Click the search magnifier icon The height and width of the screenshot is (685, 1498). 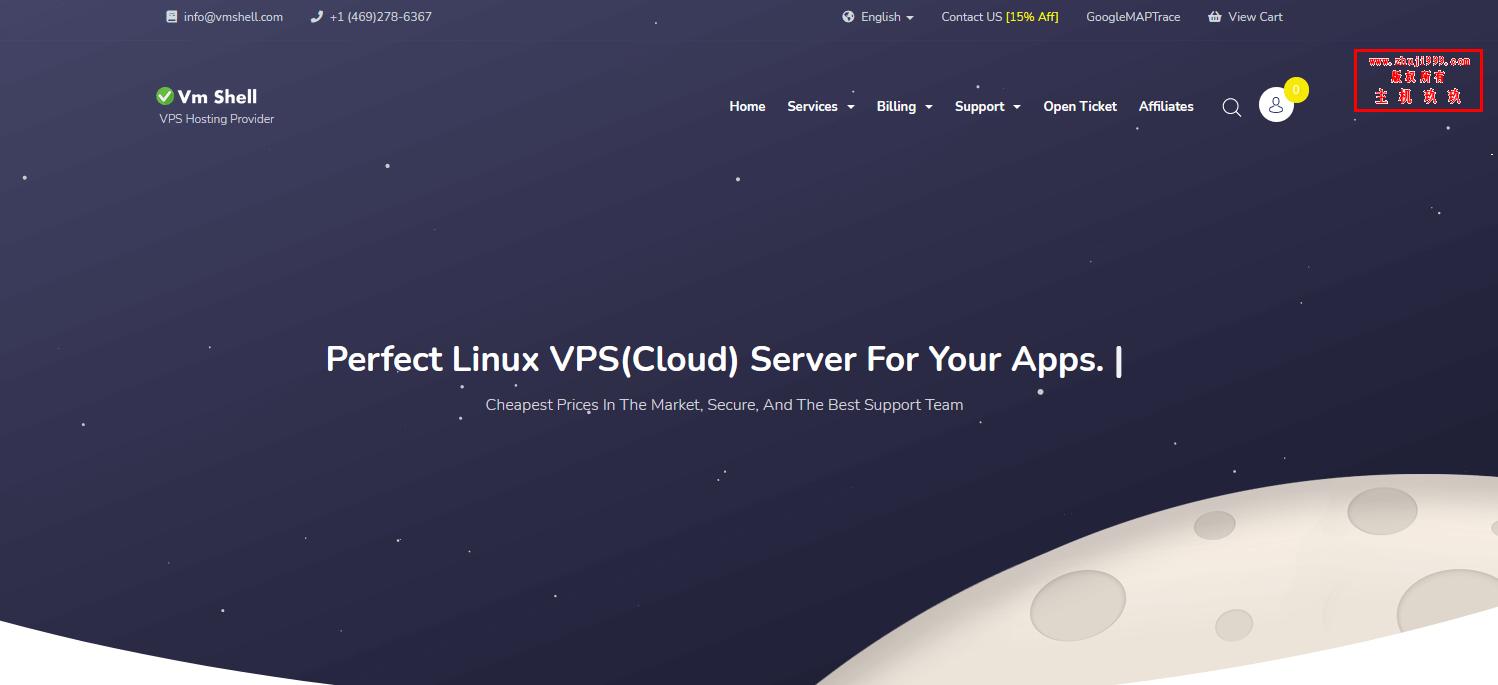click(1231, 107)
